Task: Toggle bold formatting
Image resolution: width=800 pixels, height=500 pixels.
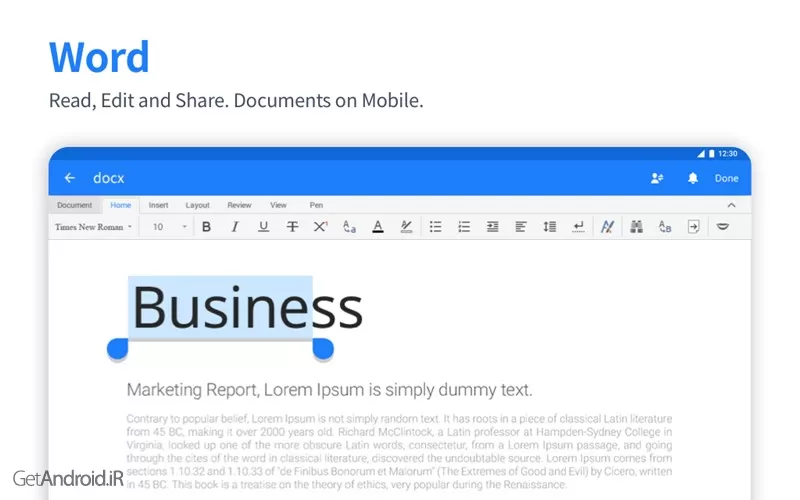Action: [x=206, y=227]
